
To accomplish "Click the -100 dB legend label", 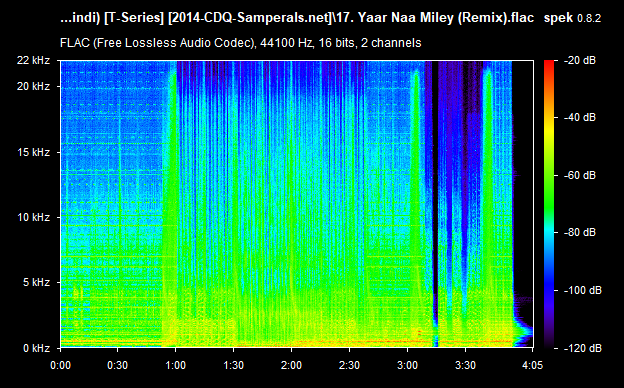I will click(583, 291).
